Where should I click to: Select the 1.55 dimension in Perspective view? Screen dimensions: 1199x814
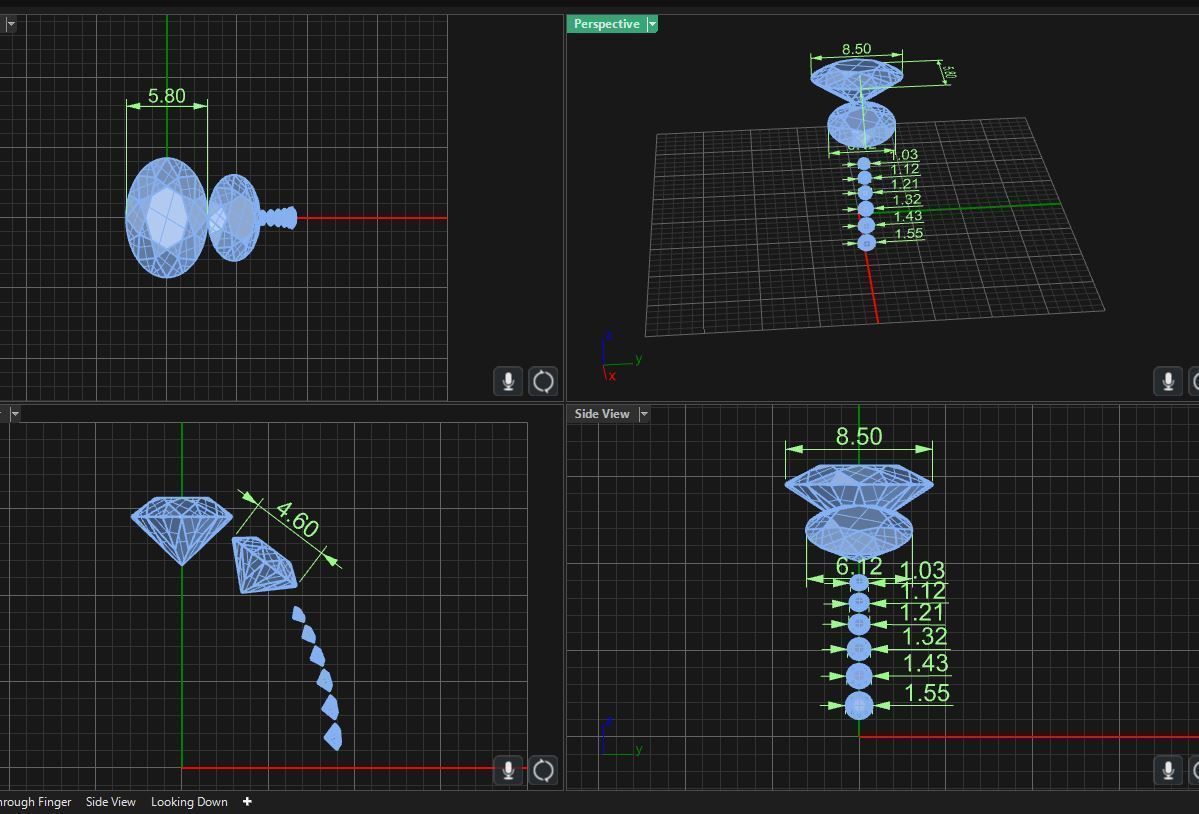click(909, 234)
